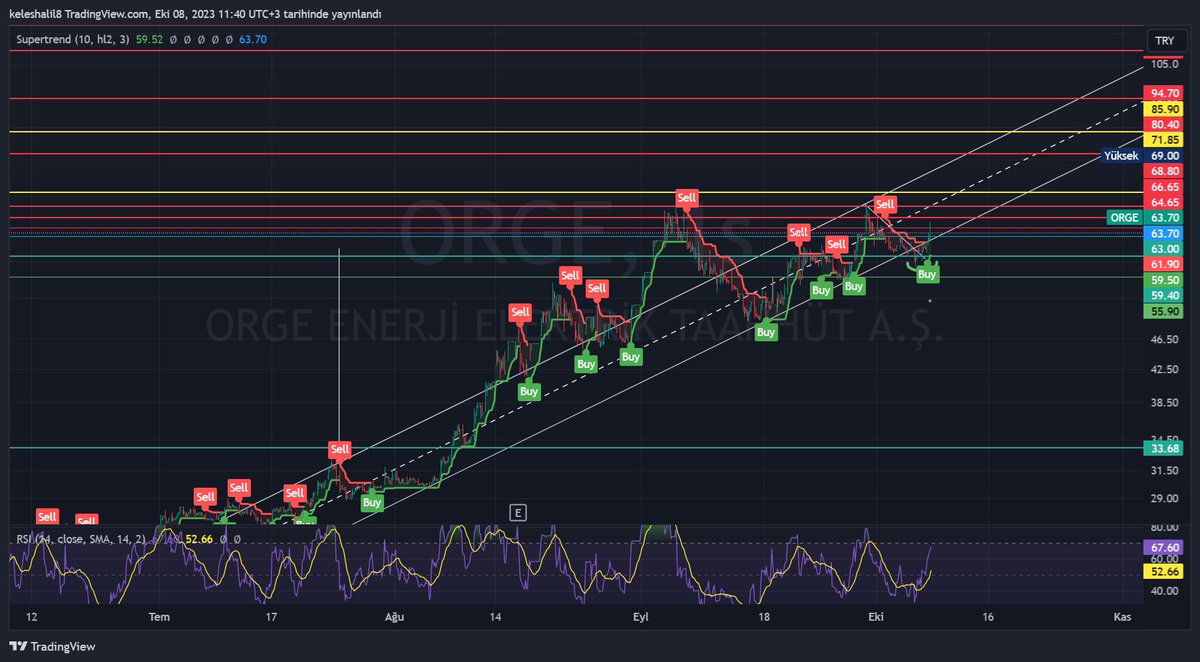Click the yellow 71.85 price label

[x=1165, y=140]
